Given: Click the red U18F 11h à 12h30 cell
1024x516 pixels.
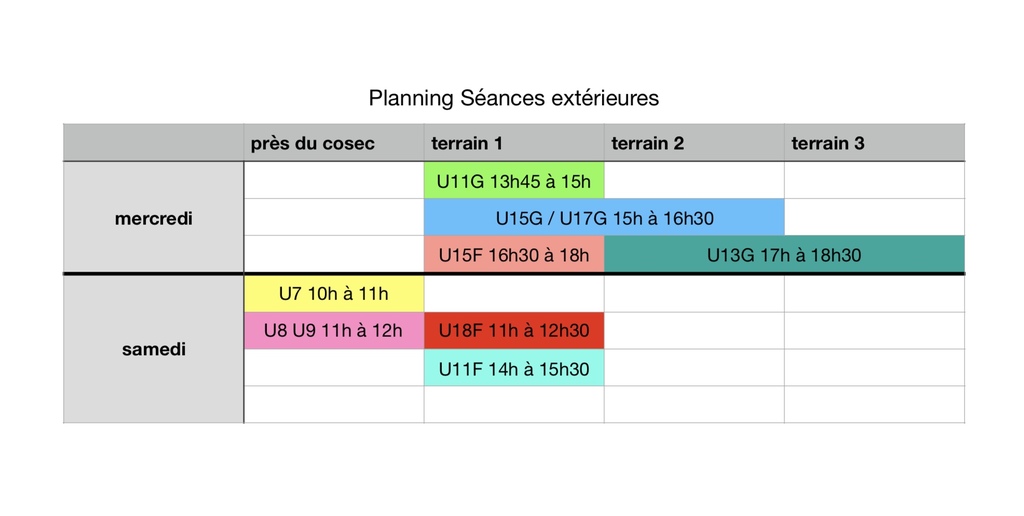Looking at the screenshot, I should [513, 331].
